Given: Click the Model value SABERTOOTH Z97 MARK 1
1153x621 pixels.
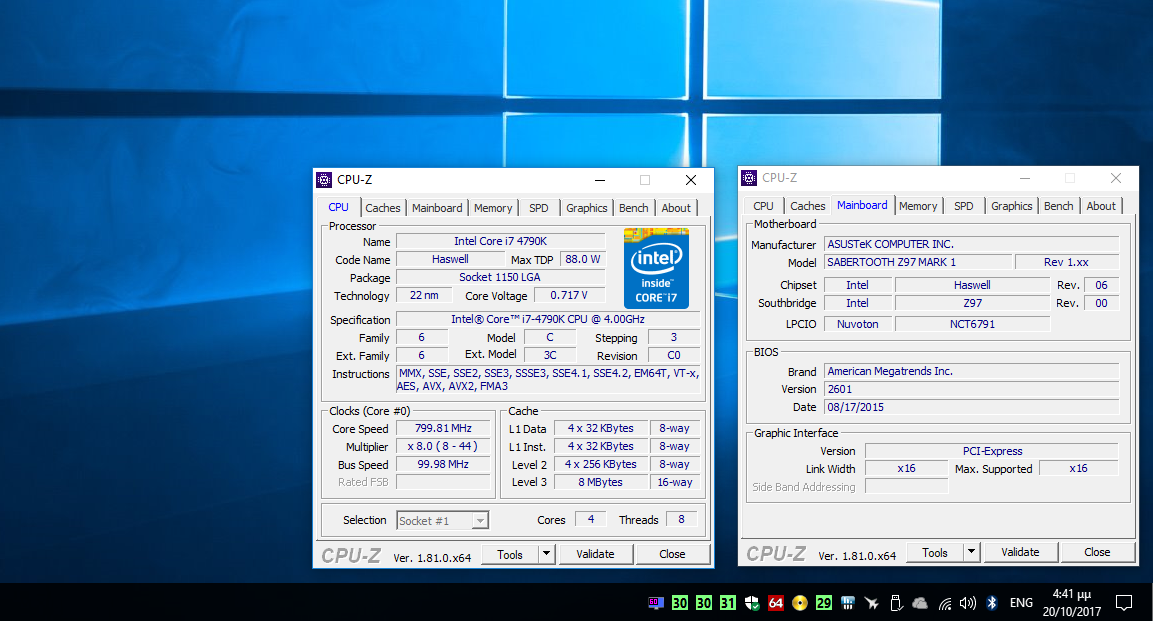Looking at the screenshot, I should [x=918, y=262].
